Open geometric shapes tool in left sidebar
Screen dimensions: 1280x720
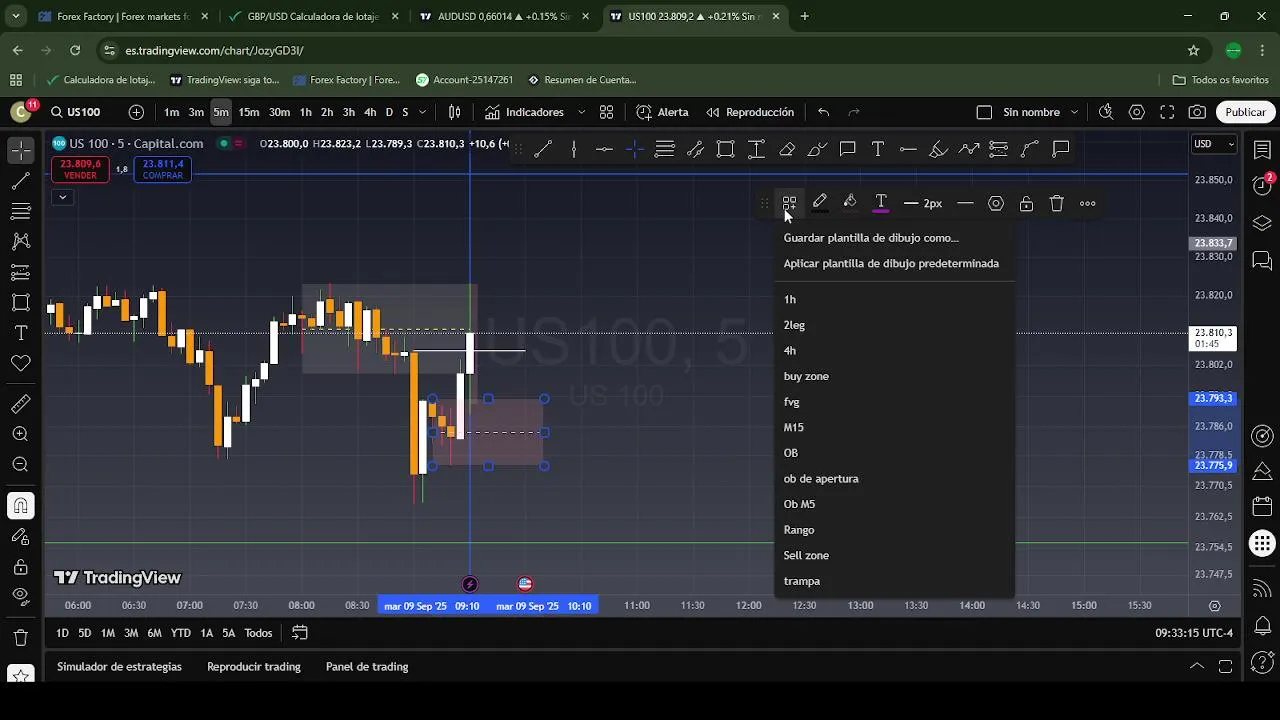[20, 302]
